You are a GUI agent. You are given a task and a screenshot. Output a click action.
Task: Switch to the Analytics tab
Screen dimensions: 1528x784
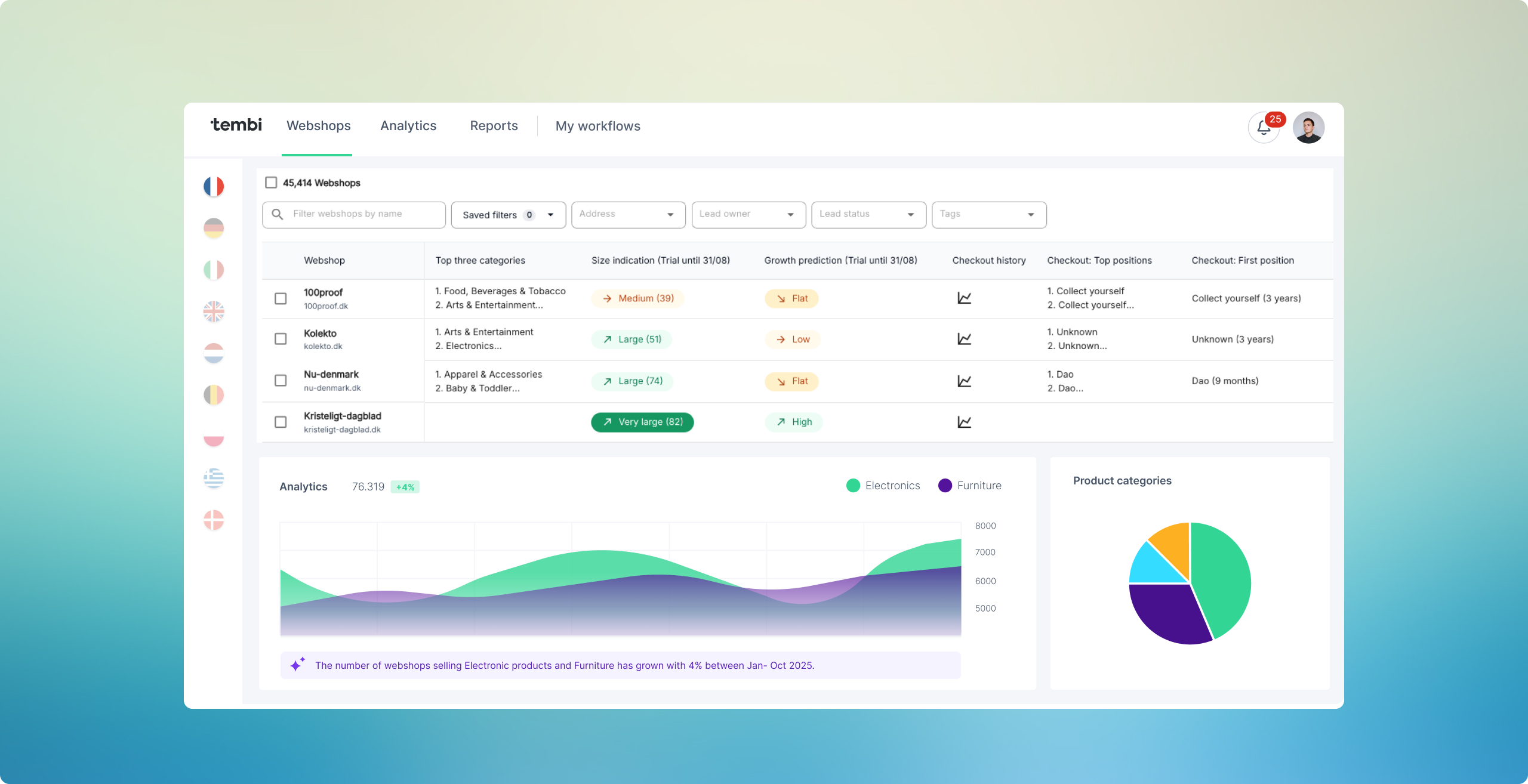click(x=408, y=126)
